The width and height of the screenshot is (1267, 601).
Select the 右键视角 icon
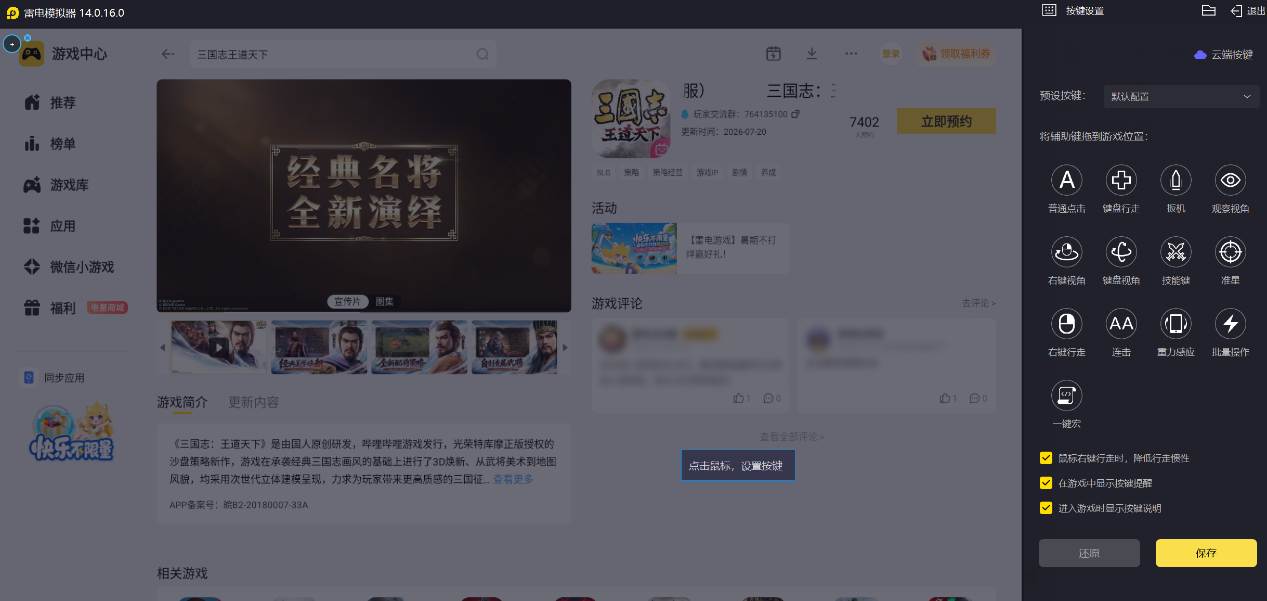pyautogui.click(x=1067, y=252)
